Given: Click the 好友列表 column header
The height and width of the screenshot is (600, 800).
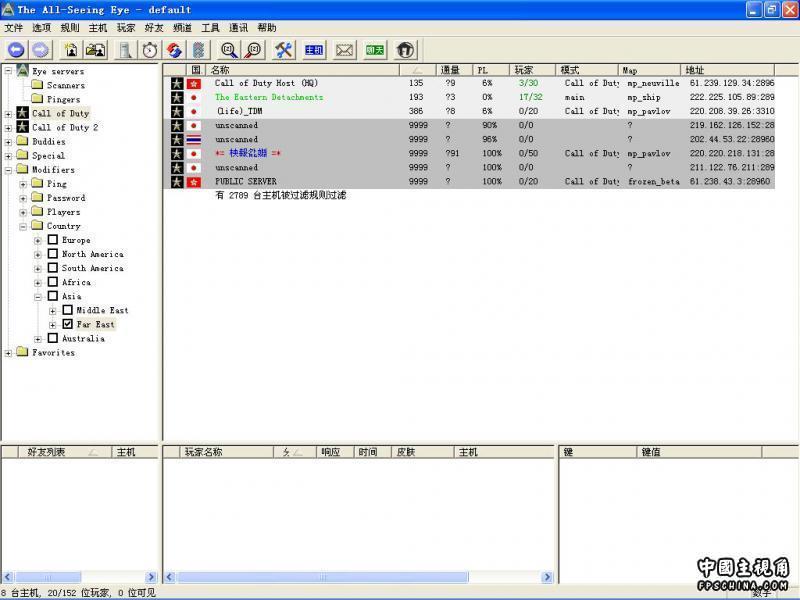Looking at the screenshot, I should tap(65, 452).
